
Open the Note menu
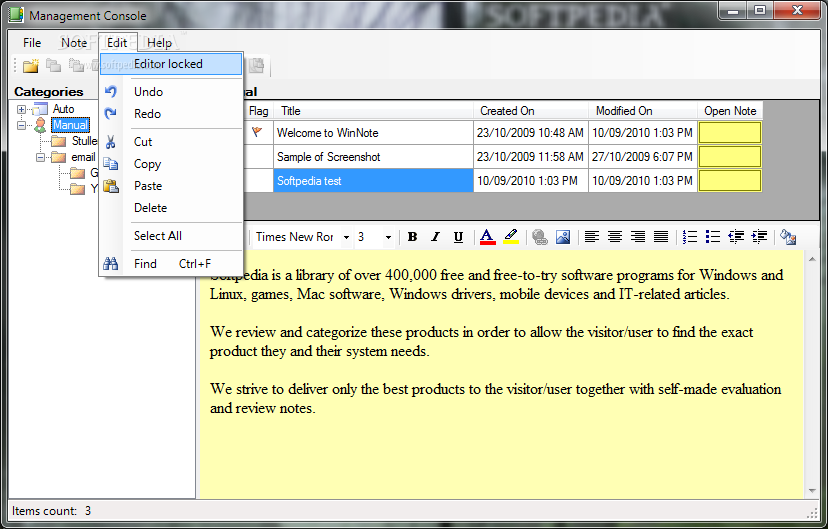click(74, 43)
